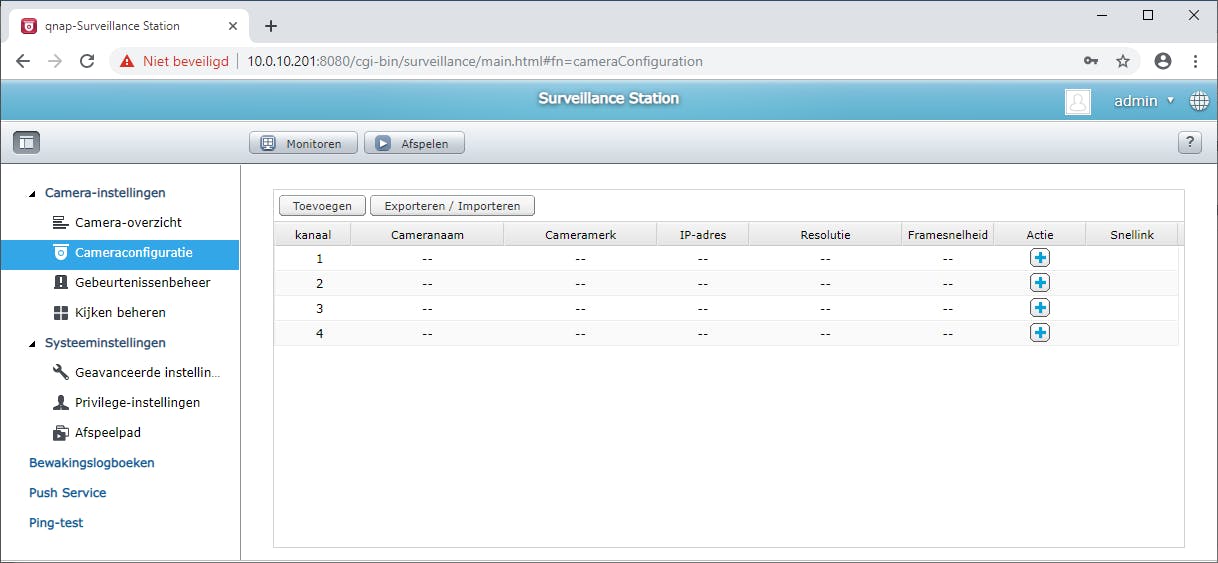Add camera to channel 1 plus icon

1040,258
